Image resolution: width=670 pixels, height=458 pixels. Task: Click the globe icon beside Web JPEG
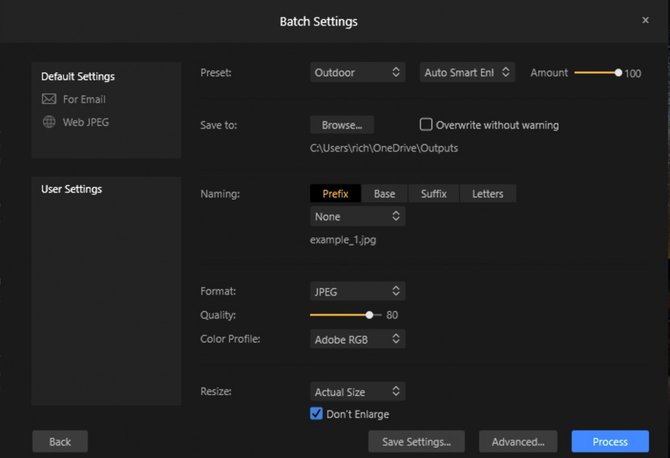click(x=49, y=122)
